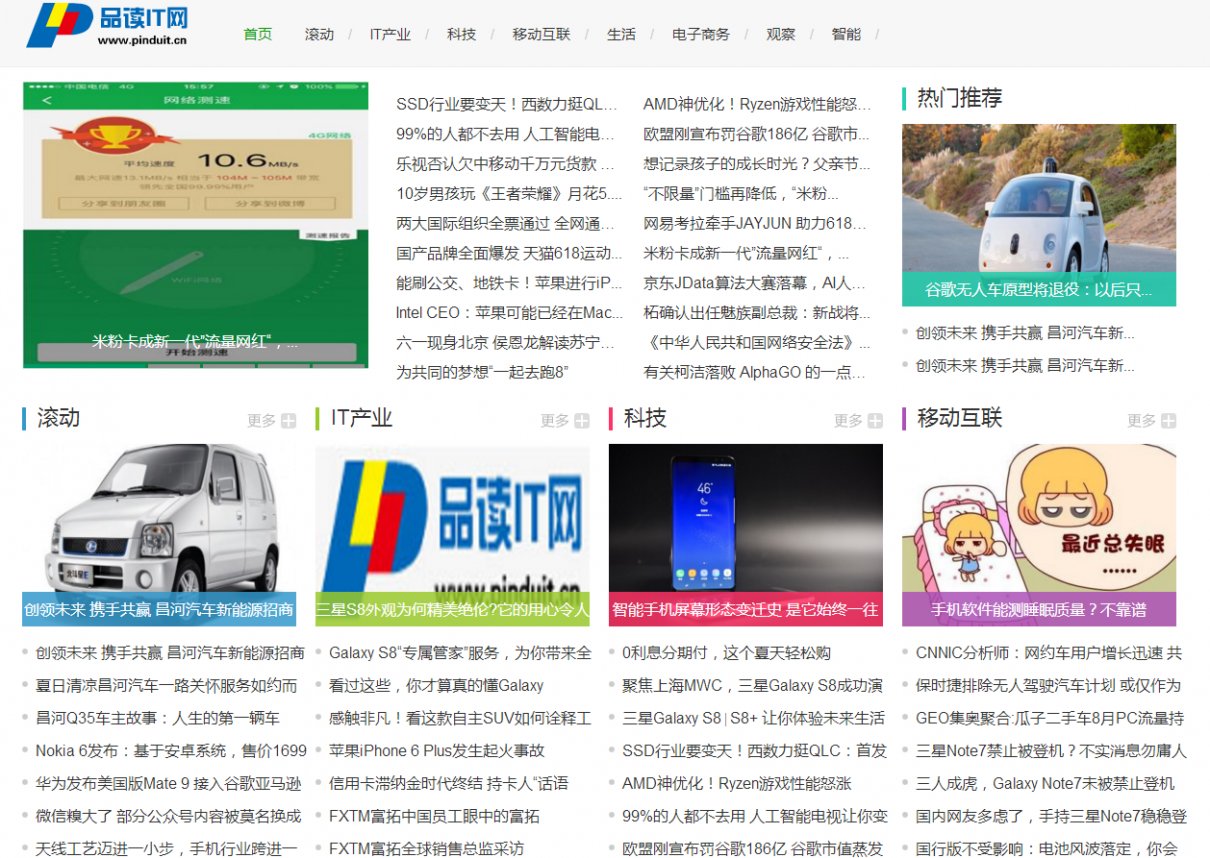Viewport: 1210px width, 858px height.
Task: Open 'Galaxy S8“专属管家”服务，为你带来全' article
Action: [460, 653]
